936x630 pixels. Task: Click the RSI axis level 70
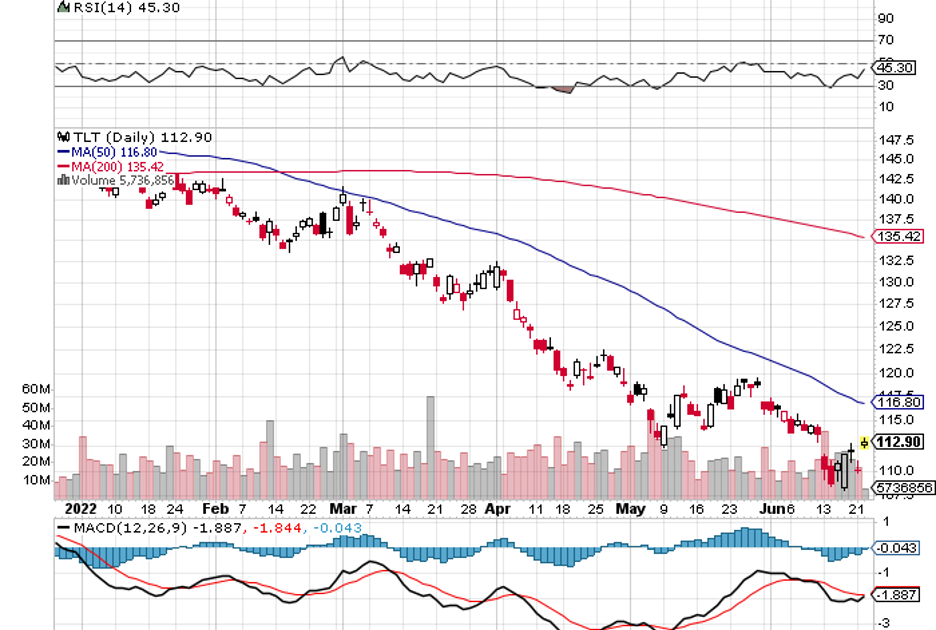(886, 40)
